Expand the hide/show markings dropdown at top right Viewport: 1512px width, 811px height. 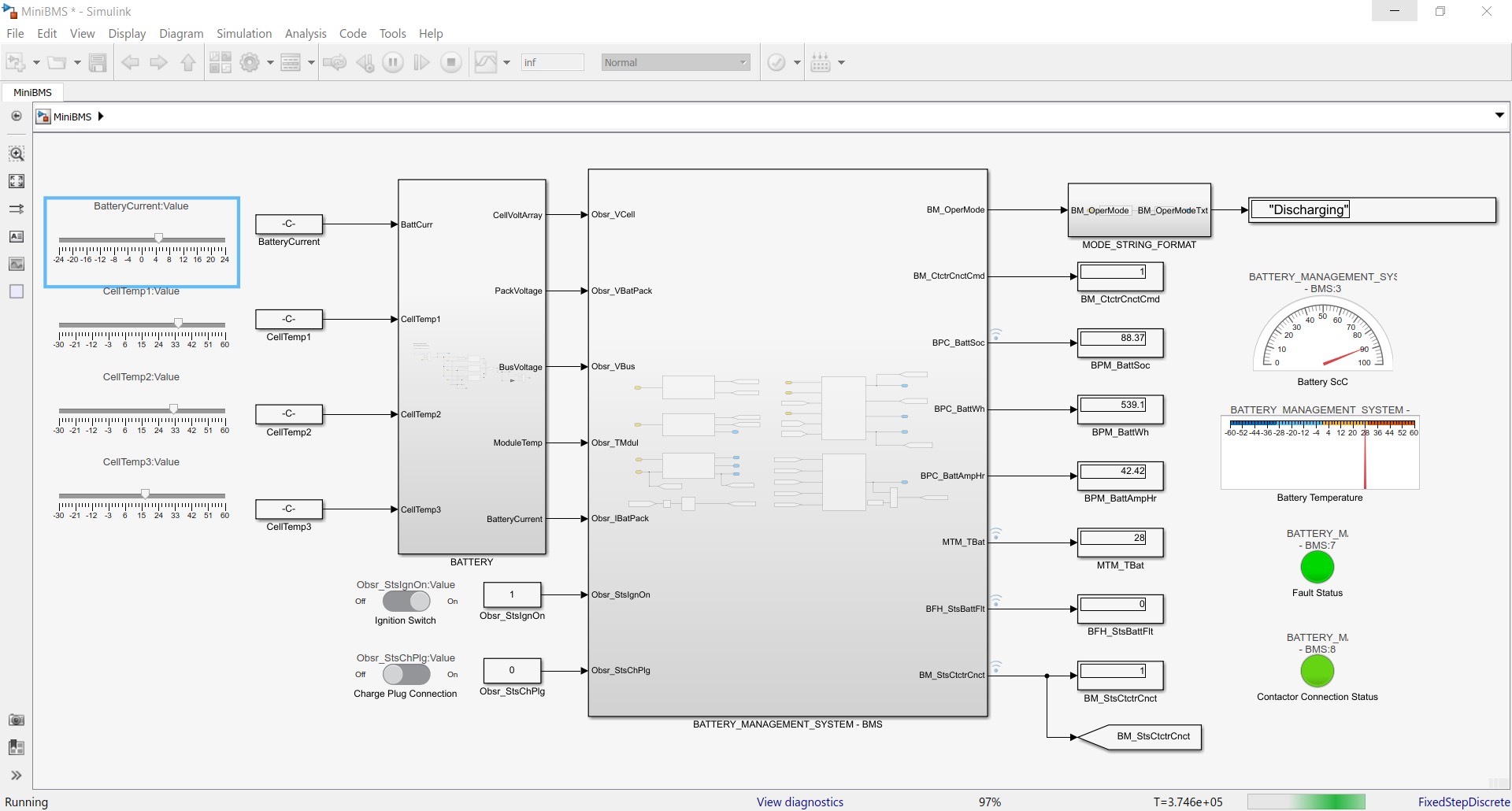click(x=1499, y=115)
